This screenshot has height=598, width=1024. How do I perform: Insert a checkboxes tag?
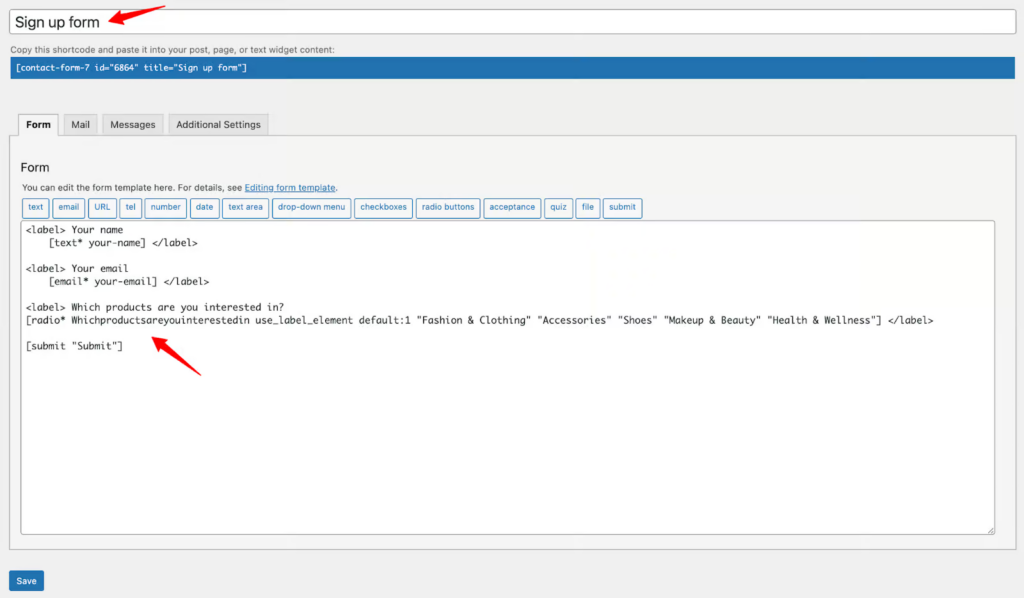pyautogui.click(x=383, y=208)
